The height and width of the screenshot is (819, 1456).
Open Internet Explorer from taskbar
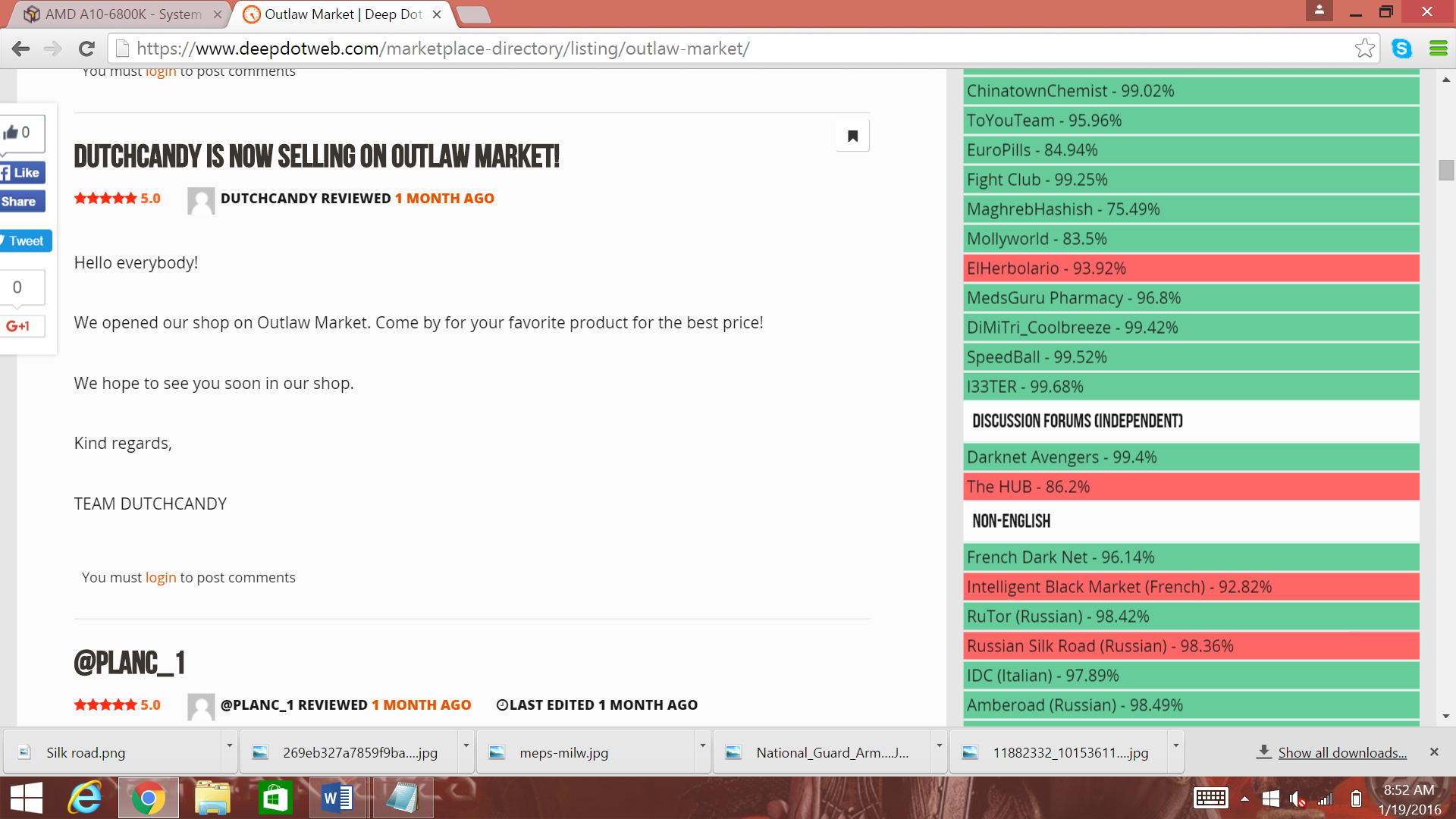pos(86,798)
